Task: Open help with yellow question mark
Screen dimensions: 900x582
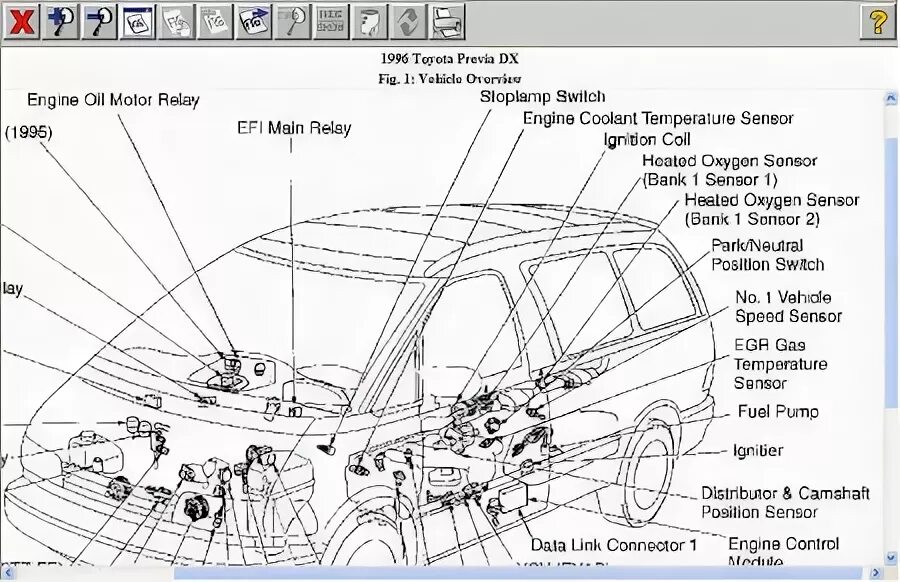Action: click(878, 22)
